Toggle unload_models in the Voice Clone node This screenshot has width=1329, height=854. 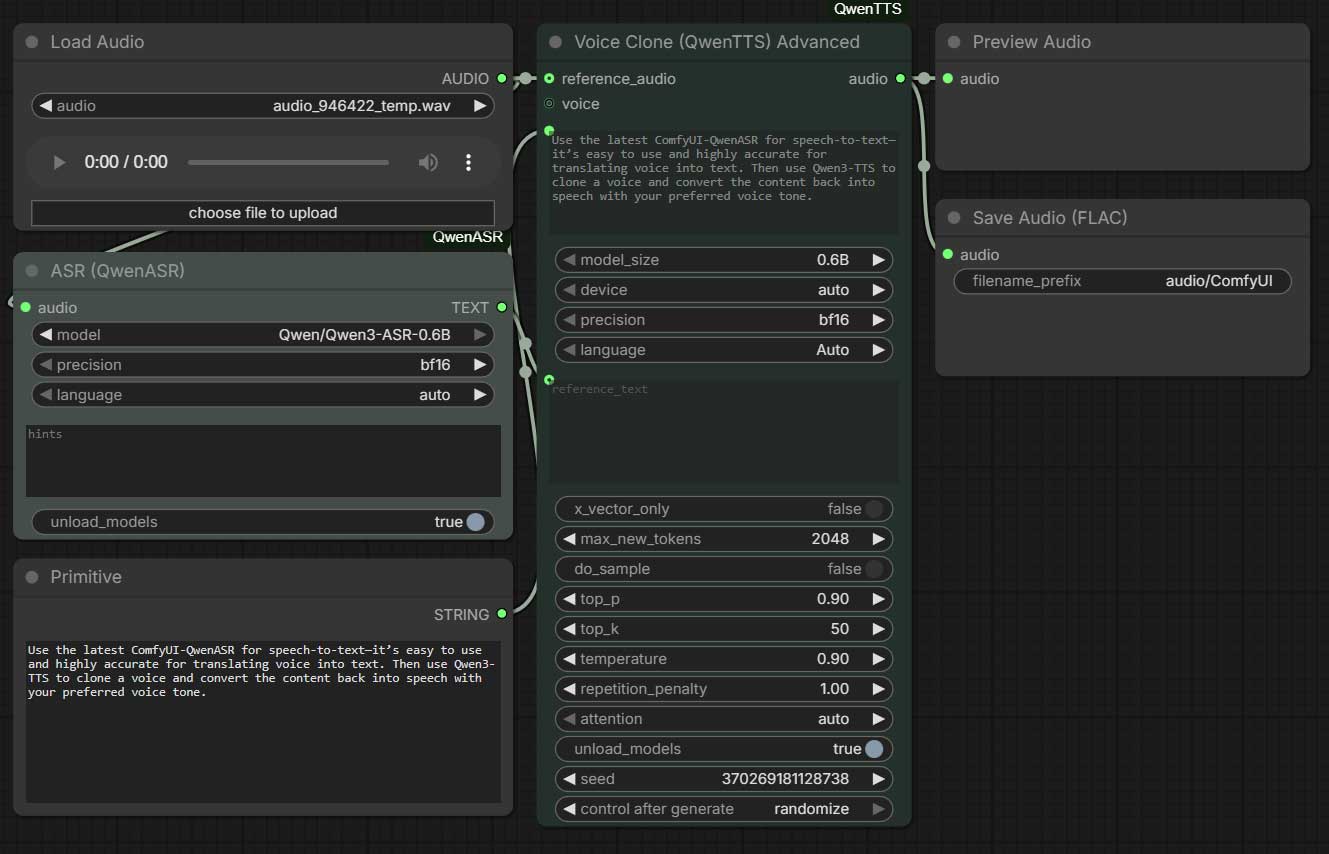click(x=874, y=749)
